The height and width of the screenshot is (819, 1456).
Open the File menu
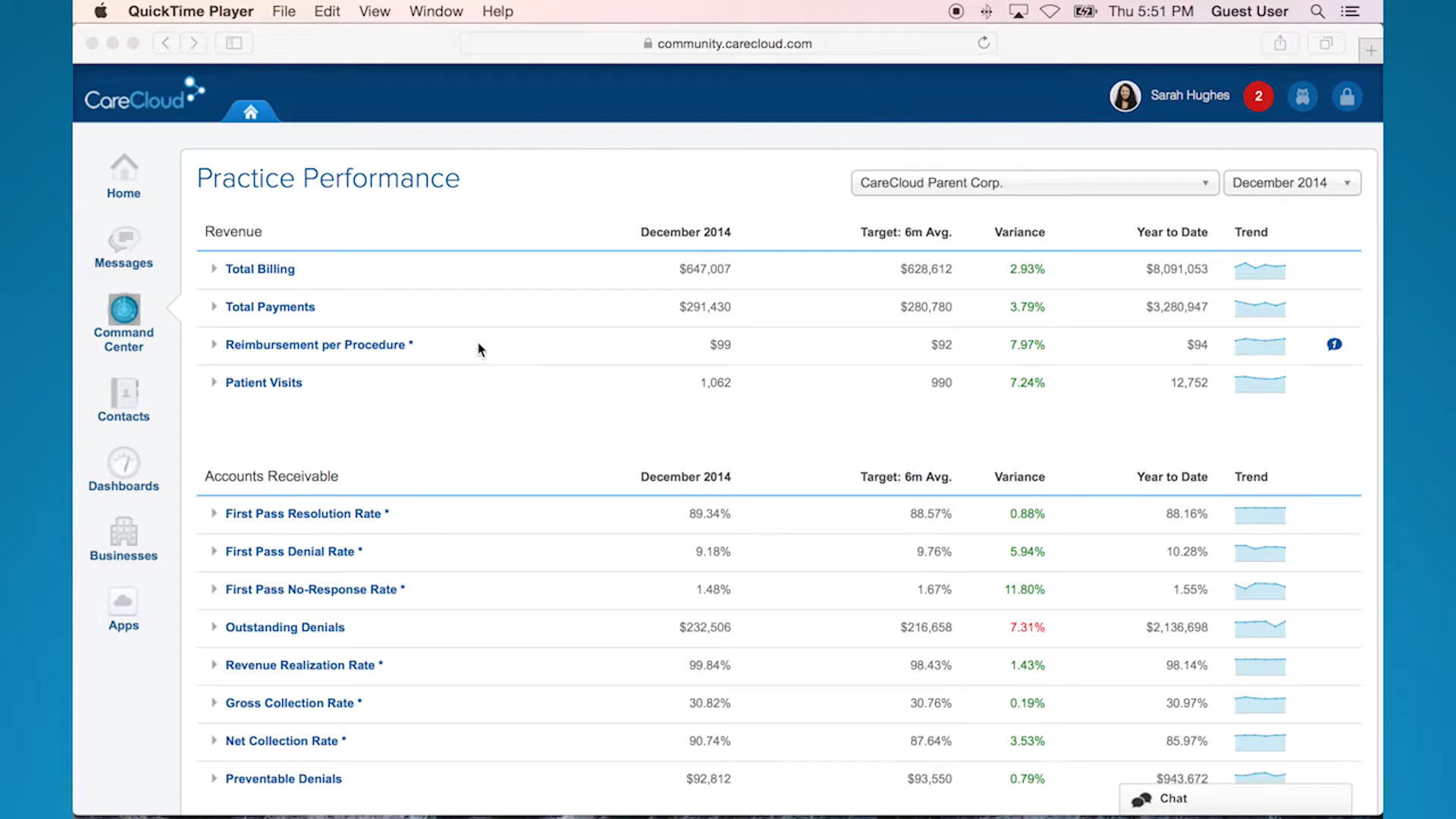pyautogui.click(x=284, y=11)
